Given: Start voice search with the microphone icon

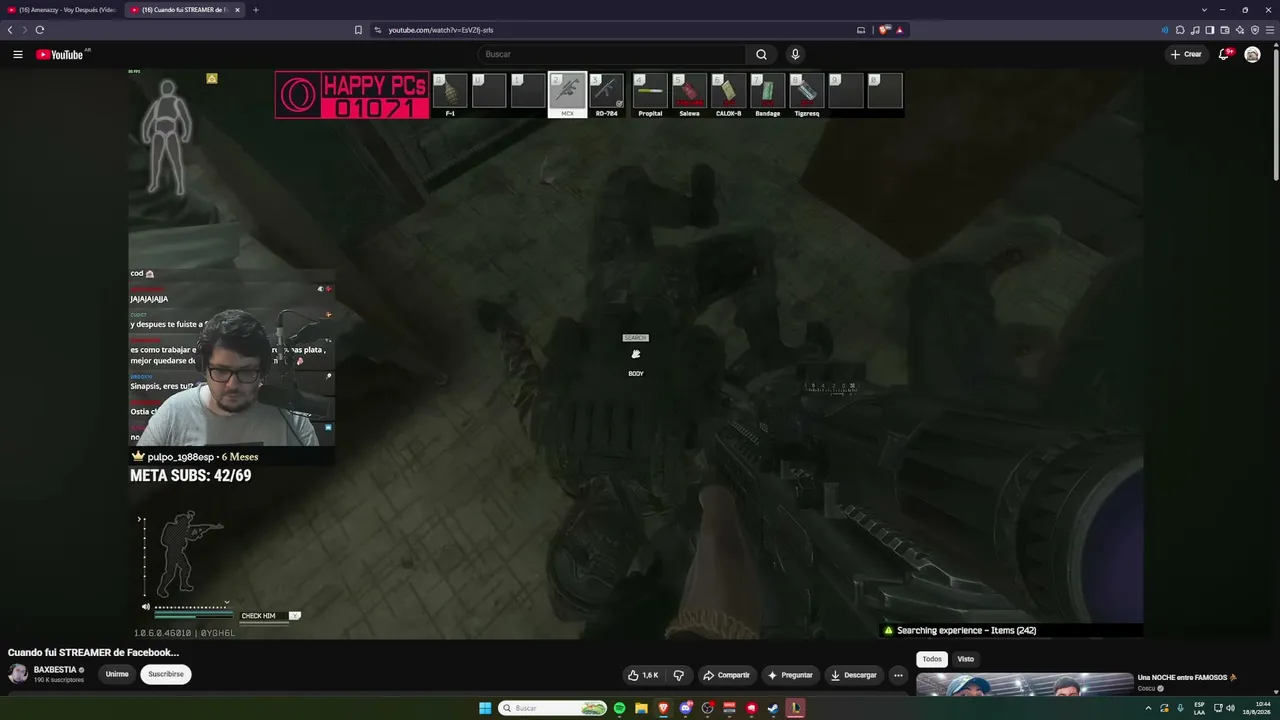Looking at the screenshot, I should (795, 54).
